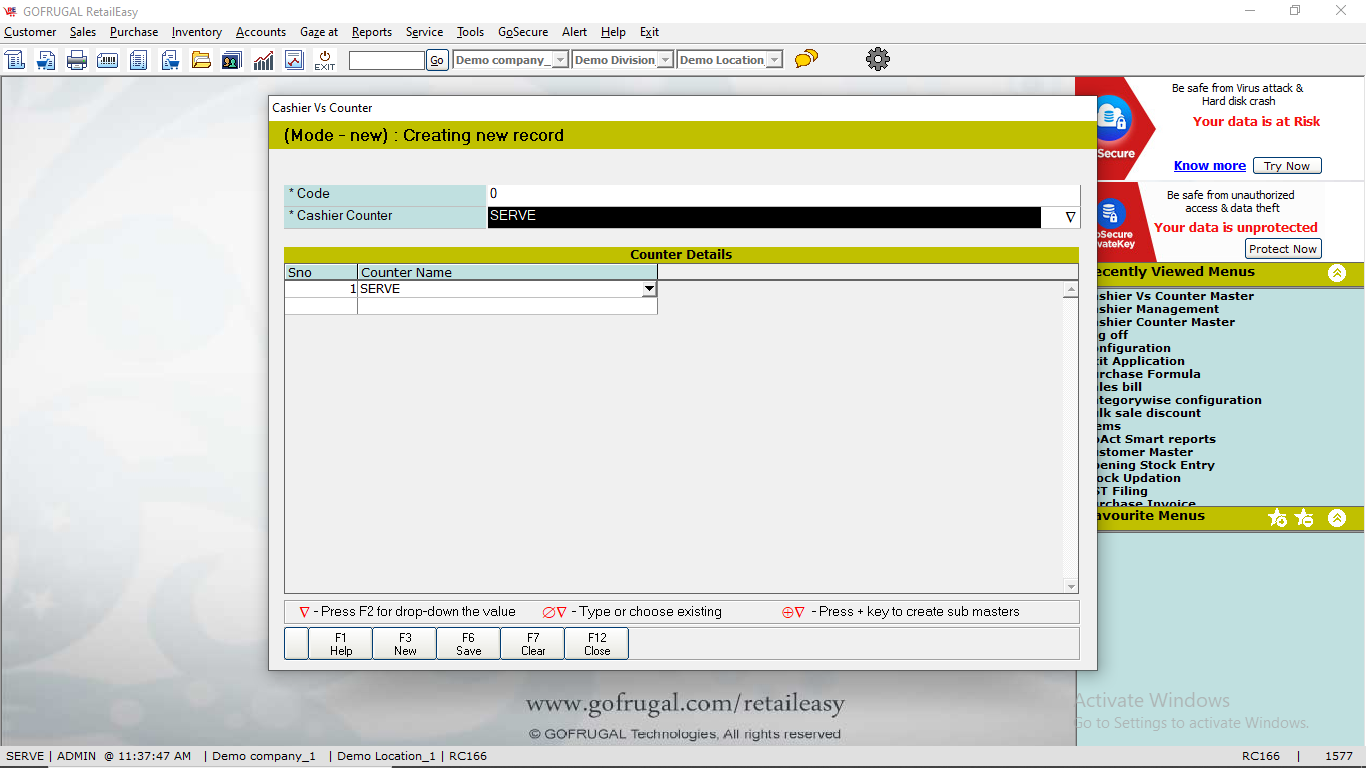Click the bar chart toolbar icon

point(263,60)
